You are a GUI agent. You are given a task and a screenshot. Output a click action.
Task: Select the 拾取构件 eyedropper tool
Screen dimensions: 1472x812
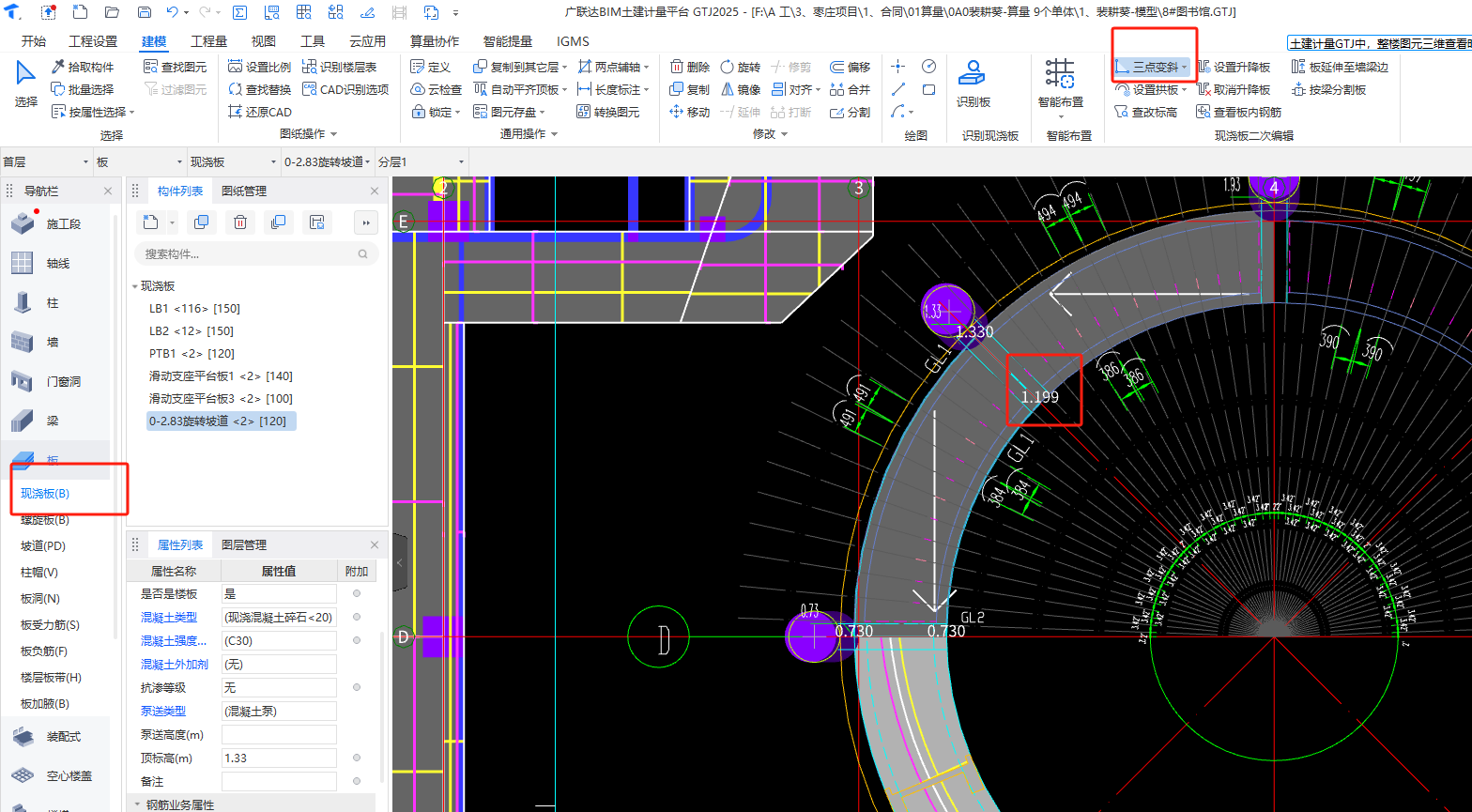(x=83, y=67)
